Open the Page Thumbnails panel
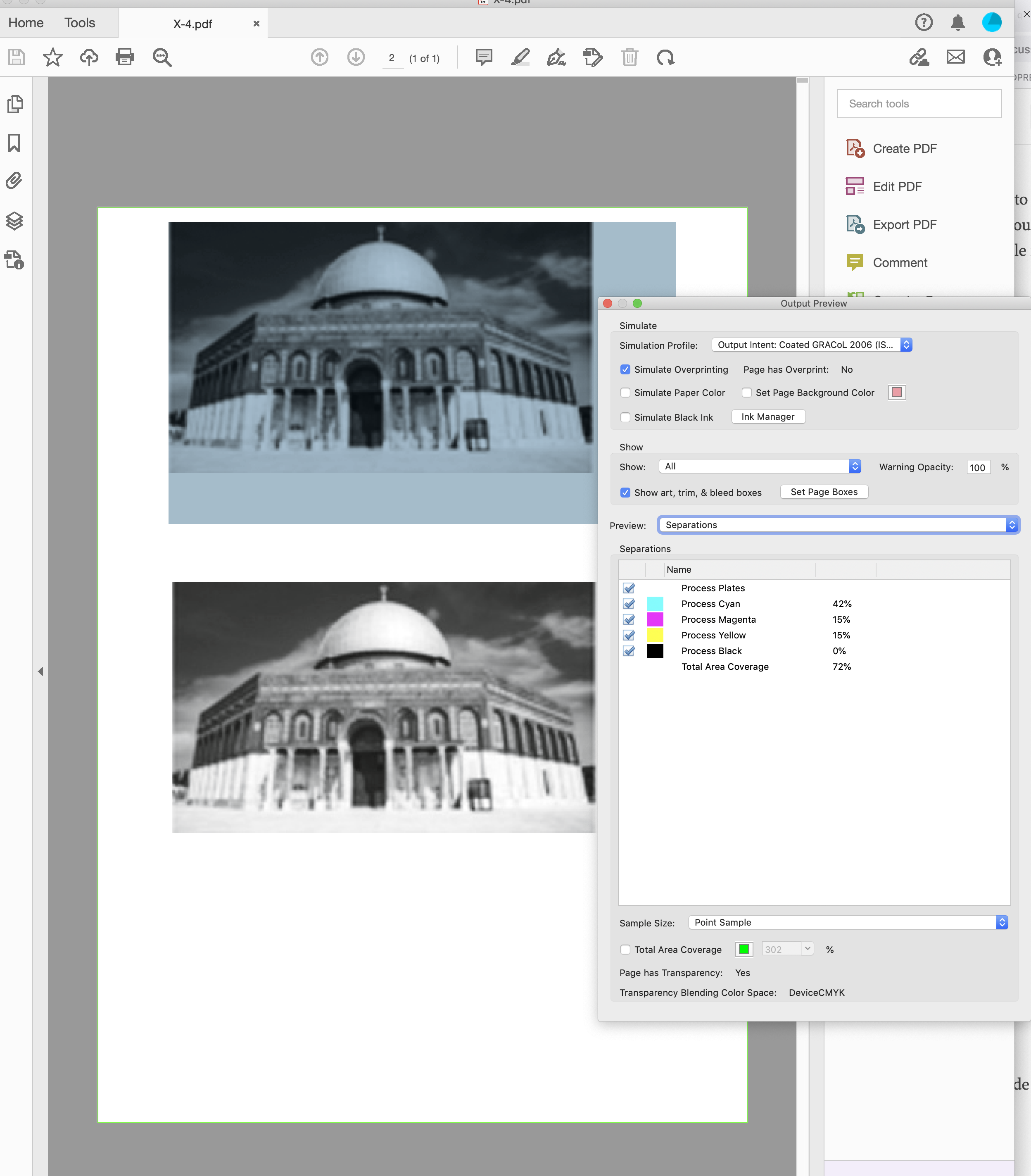Viewport: 1031px width, 1176px height. pos(16,104)
